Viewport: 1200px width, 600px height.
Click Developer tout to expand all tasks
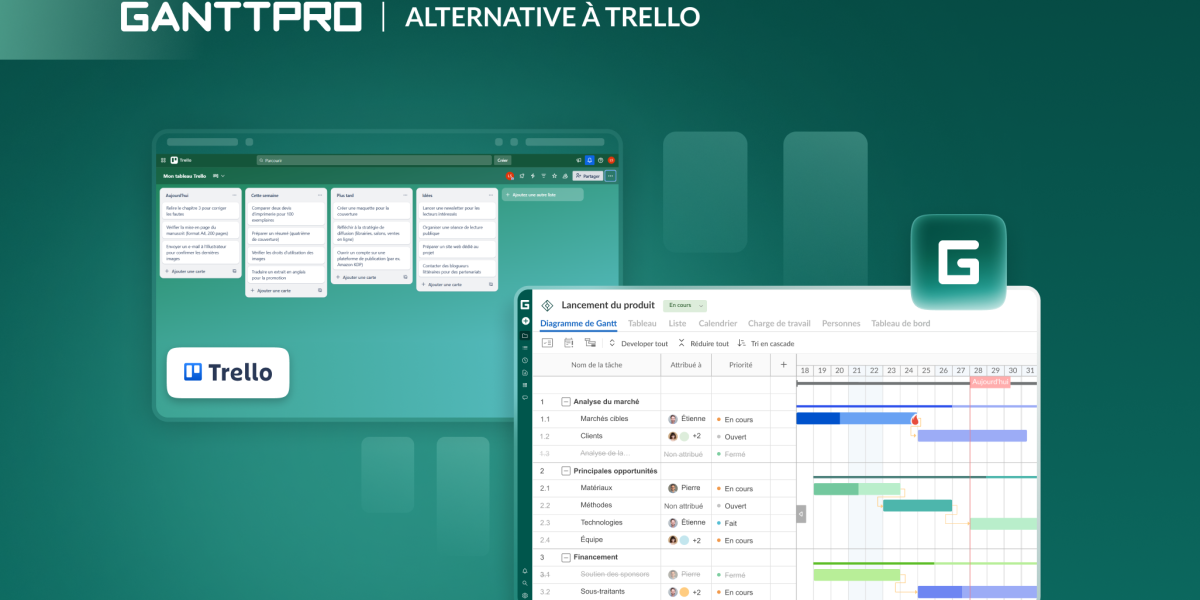coord(643,343)
